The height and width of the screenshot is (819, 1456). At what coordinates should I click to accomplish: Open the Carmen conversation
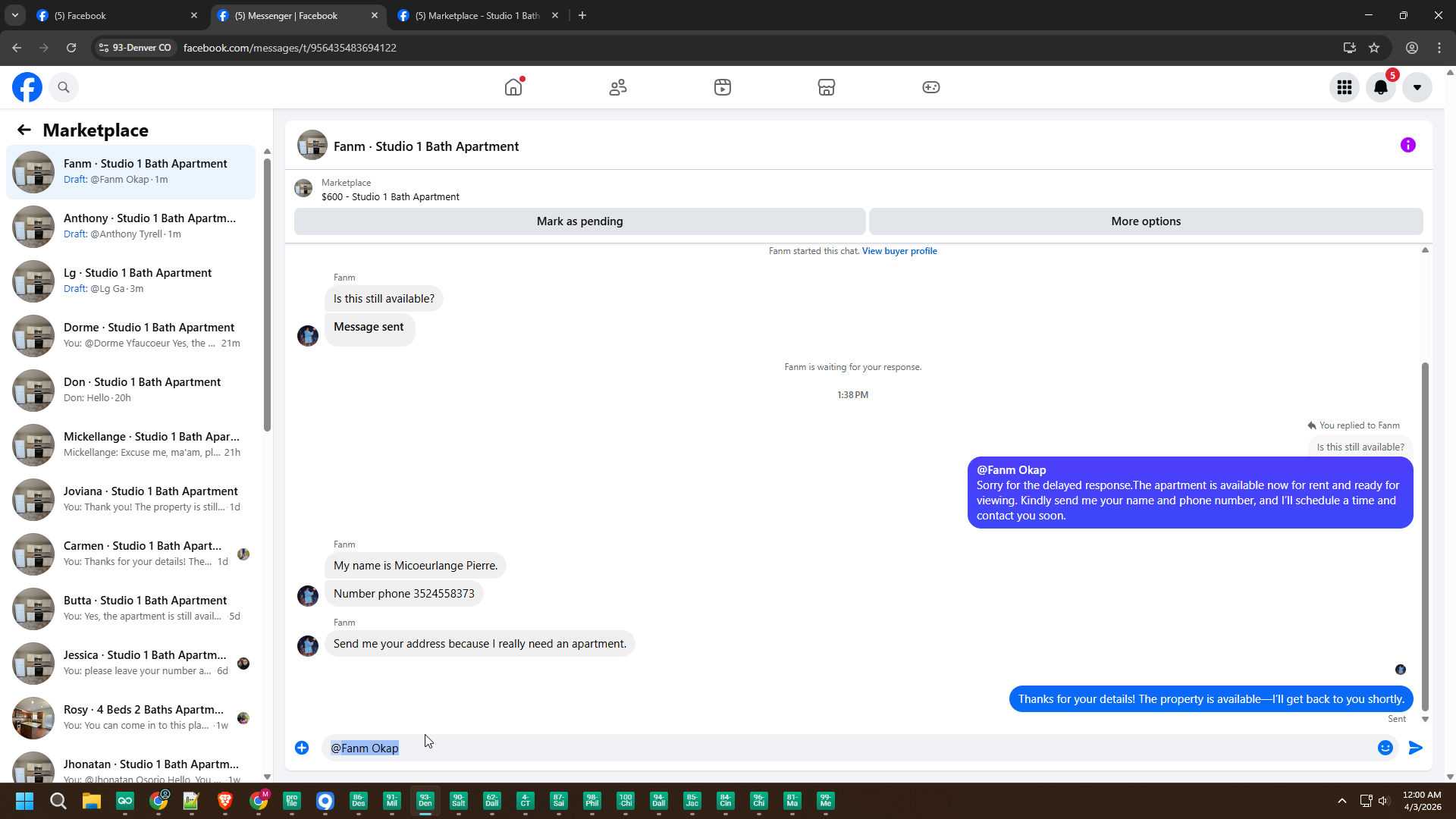pyautogui.click(x=130, y=554)
